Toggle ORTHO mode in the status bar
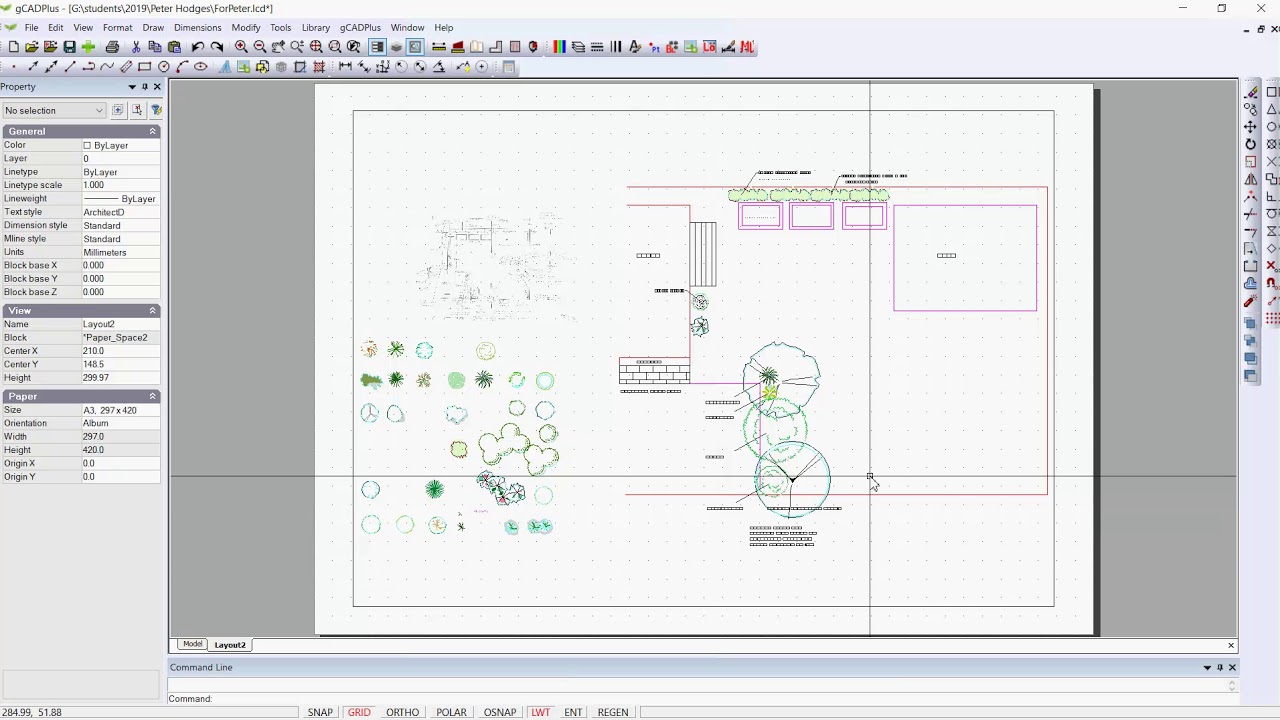The width and height of the screenshot is (1280, 720). (402, 712)
